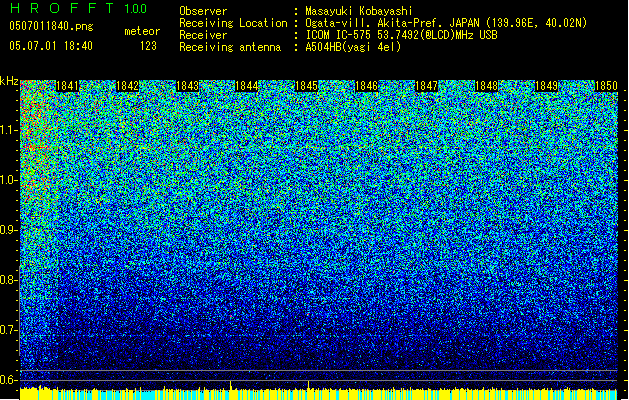This screenshot has height=400, width=629.
Task: Click the 1847 time marker label
Action: [x=426, y=86]
